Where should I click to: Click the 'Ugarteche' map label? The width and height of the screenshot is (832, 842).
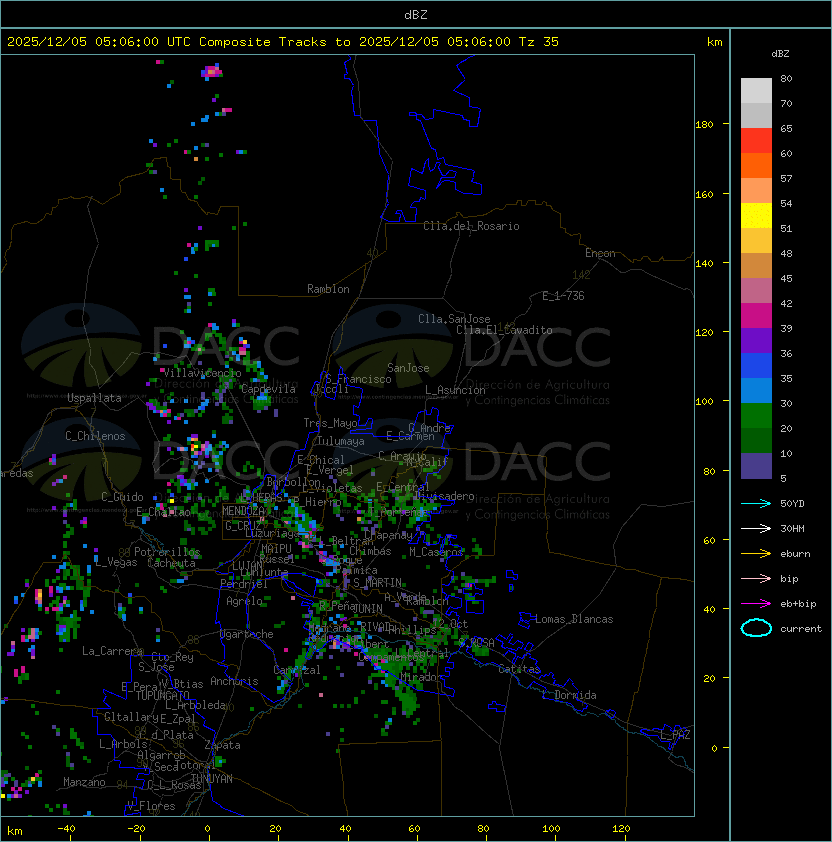[x=247, y=634]
